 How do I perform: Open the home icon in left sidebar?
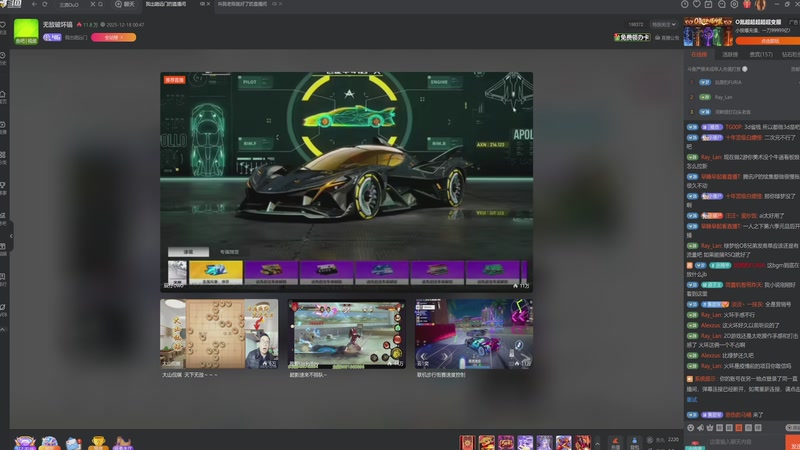coord(3,94)
